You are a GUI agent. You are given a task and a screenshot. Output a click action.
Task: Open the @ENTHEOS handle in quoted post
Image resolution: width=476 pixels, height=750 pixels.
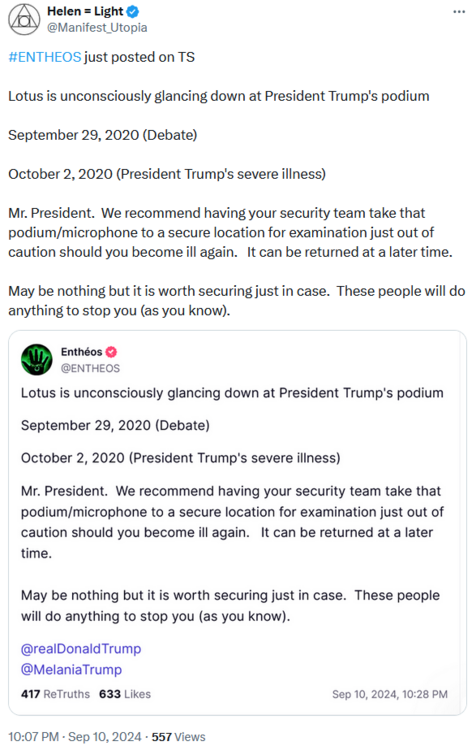point(90,368)
